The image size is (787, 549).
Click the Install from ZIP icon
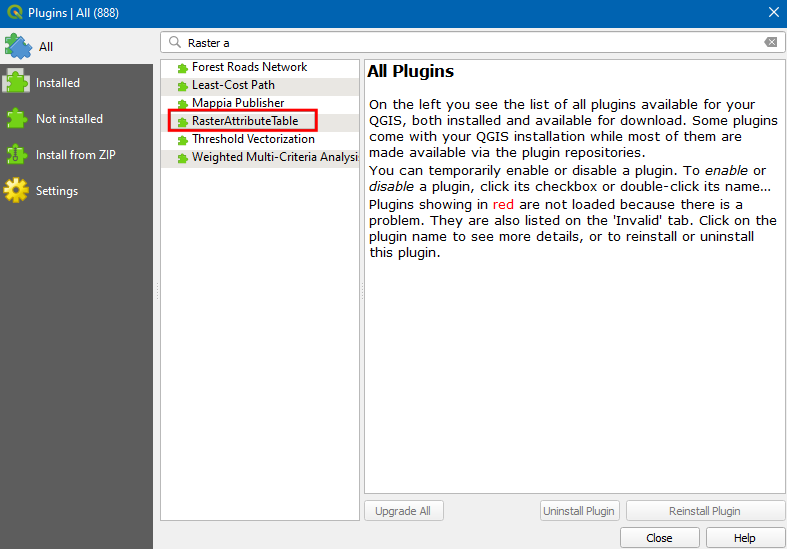[18, 155]
